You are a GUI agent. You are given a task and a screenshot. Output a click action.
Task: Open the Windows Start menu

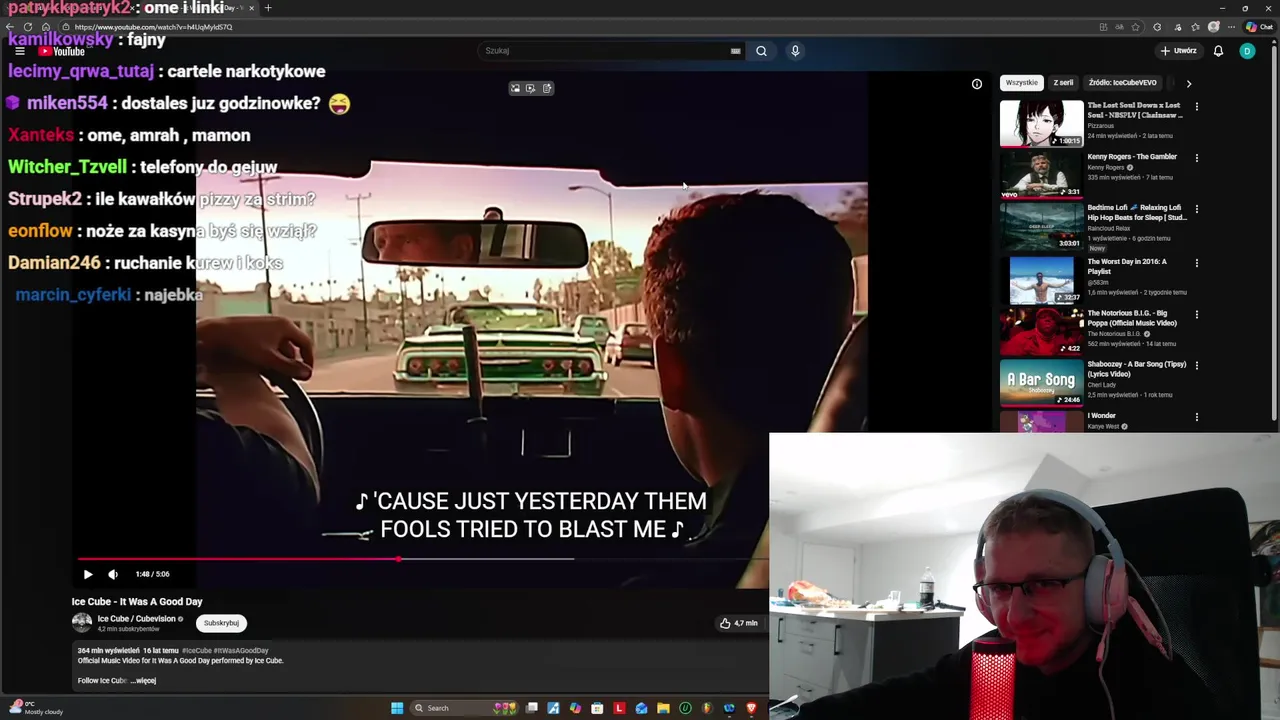(x=397, y=708)
